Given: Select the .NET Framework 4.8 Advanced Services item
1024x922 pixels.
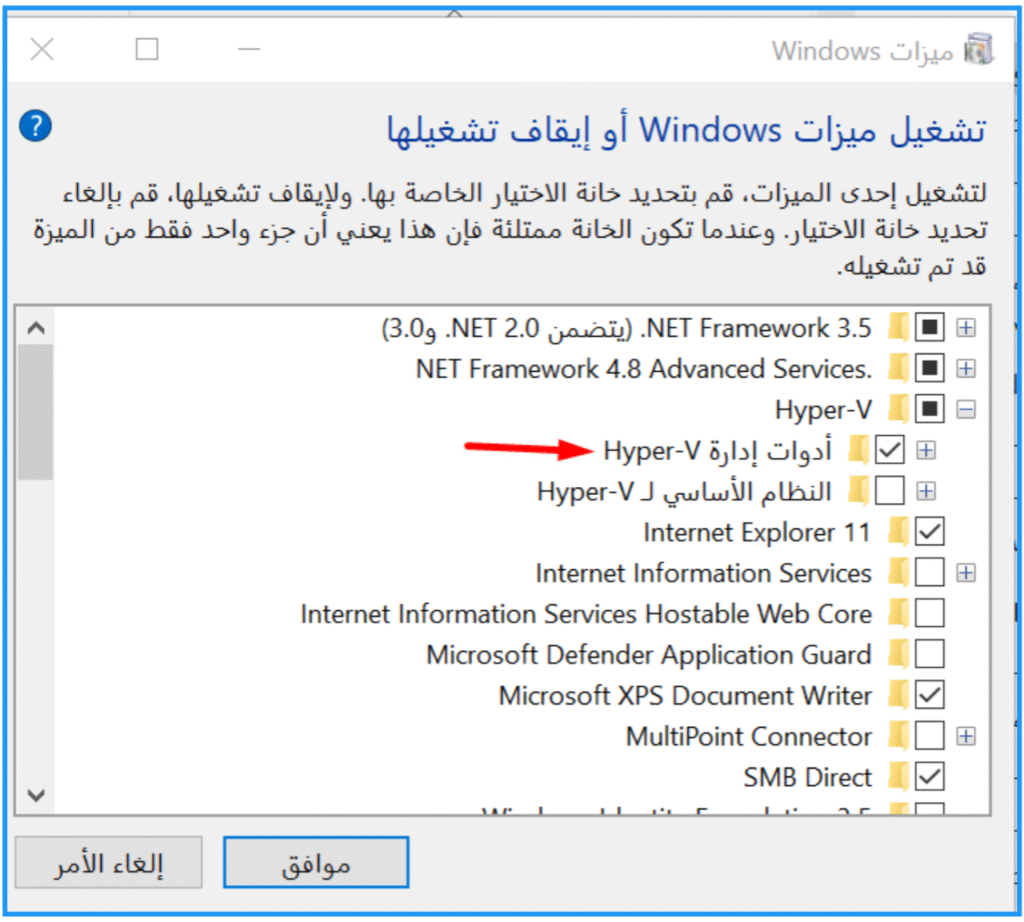Looking at the screenshot, I should 644,369.
